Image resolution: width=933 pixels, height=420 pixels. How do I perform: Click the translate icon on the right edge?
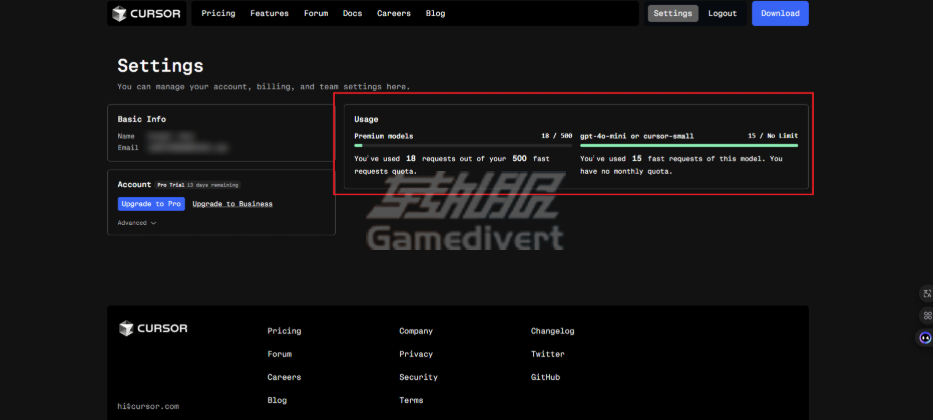(926, 293)
